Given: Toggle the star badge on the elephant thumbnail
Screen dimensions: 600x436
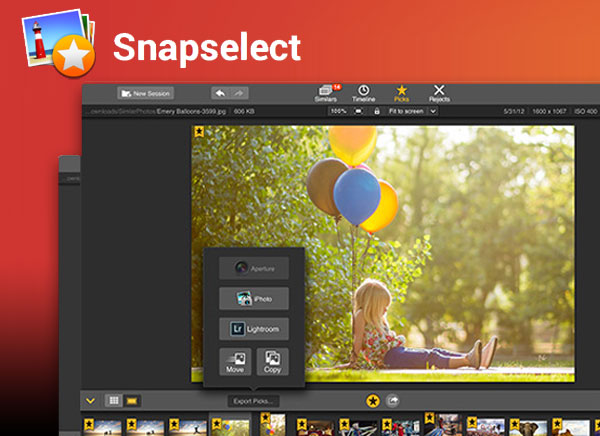Looking at the screenshot, I should pyautogui.click(x=515, y=423).
